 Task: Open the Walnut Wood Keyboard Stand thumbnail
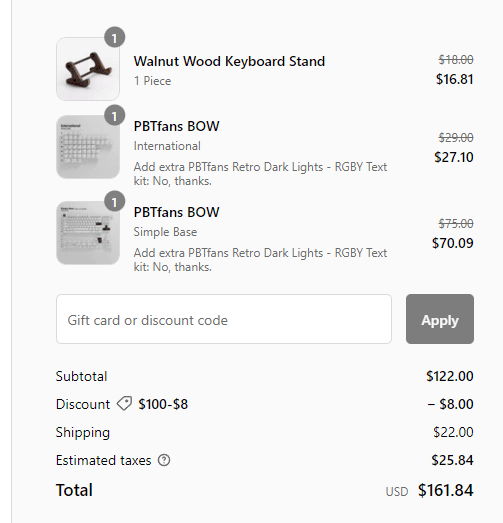pyautogui.click(x=88, y=69)
